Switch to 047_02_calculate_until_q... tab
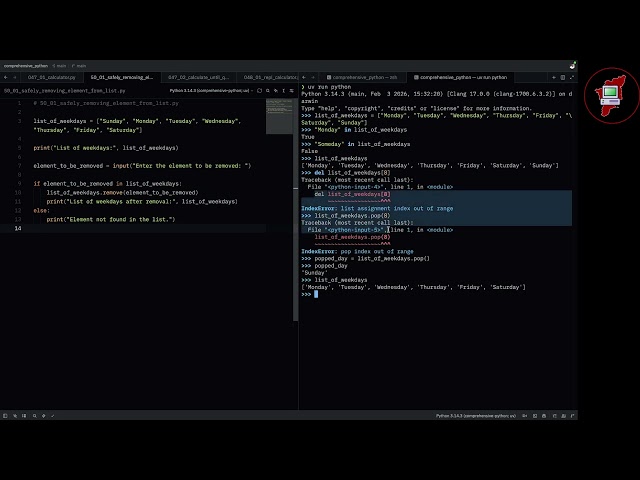The width and height of the screenshot is (640, 480). [199, 77]
